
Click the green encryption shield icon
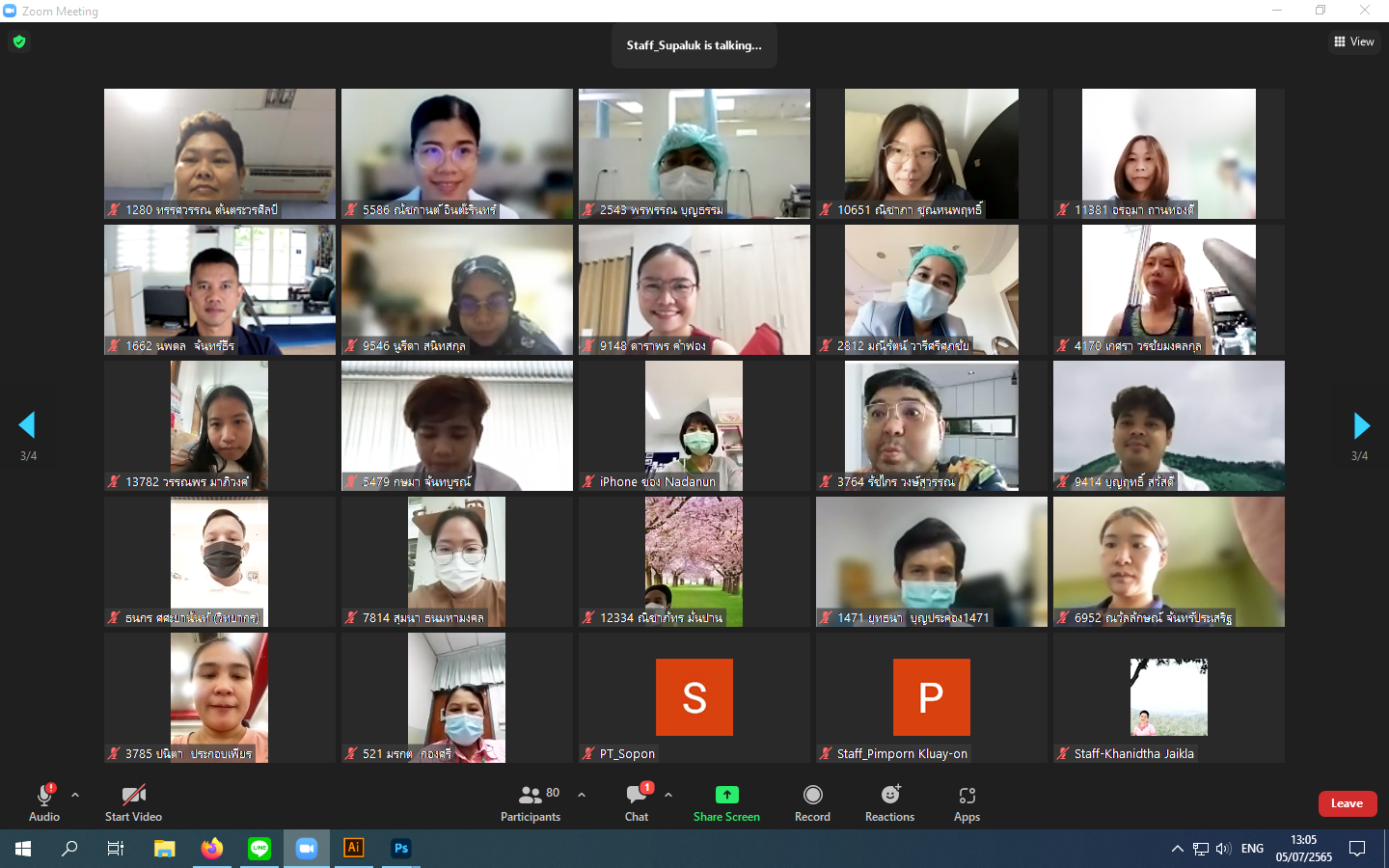pyautogui.click(x=19, y=41)
